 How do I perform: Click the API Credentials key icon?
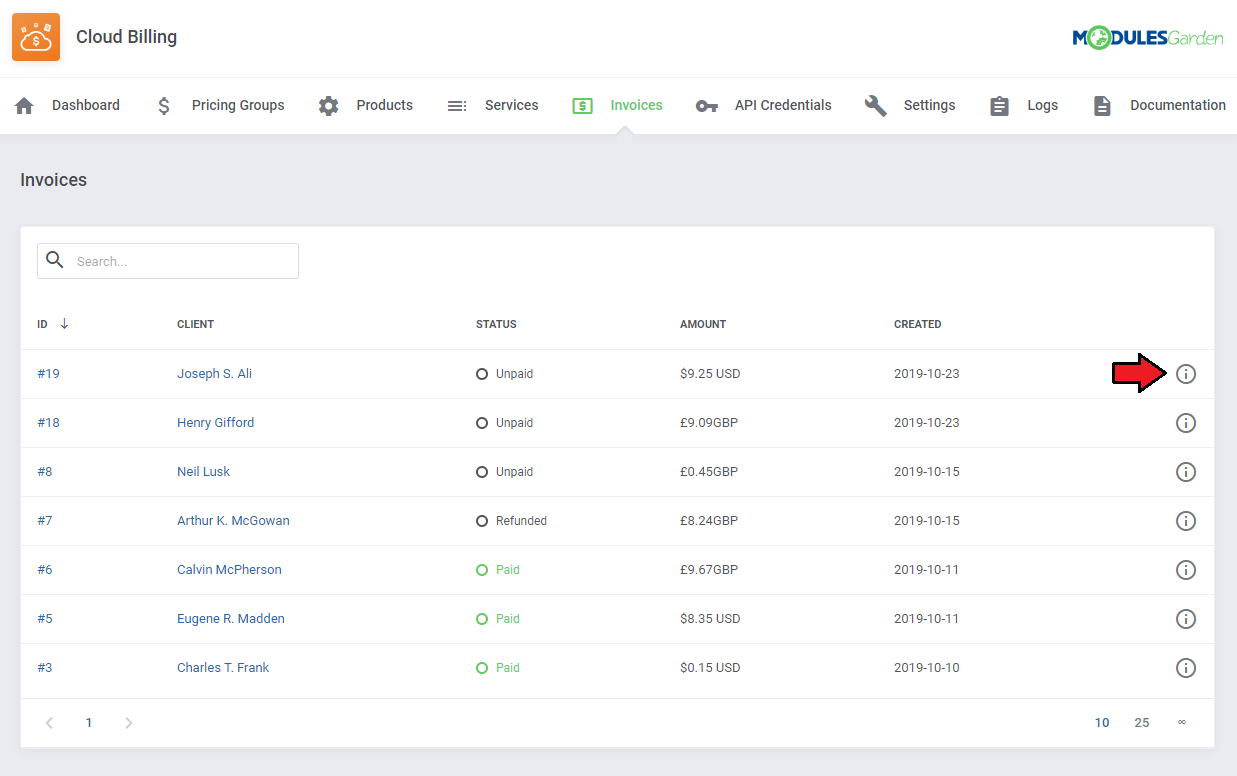click(707, 105)
